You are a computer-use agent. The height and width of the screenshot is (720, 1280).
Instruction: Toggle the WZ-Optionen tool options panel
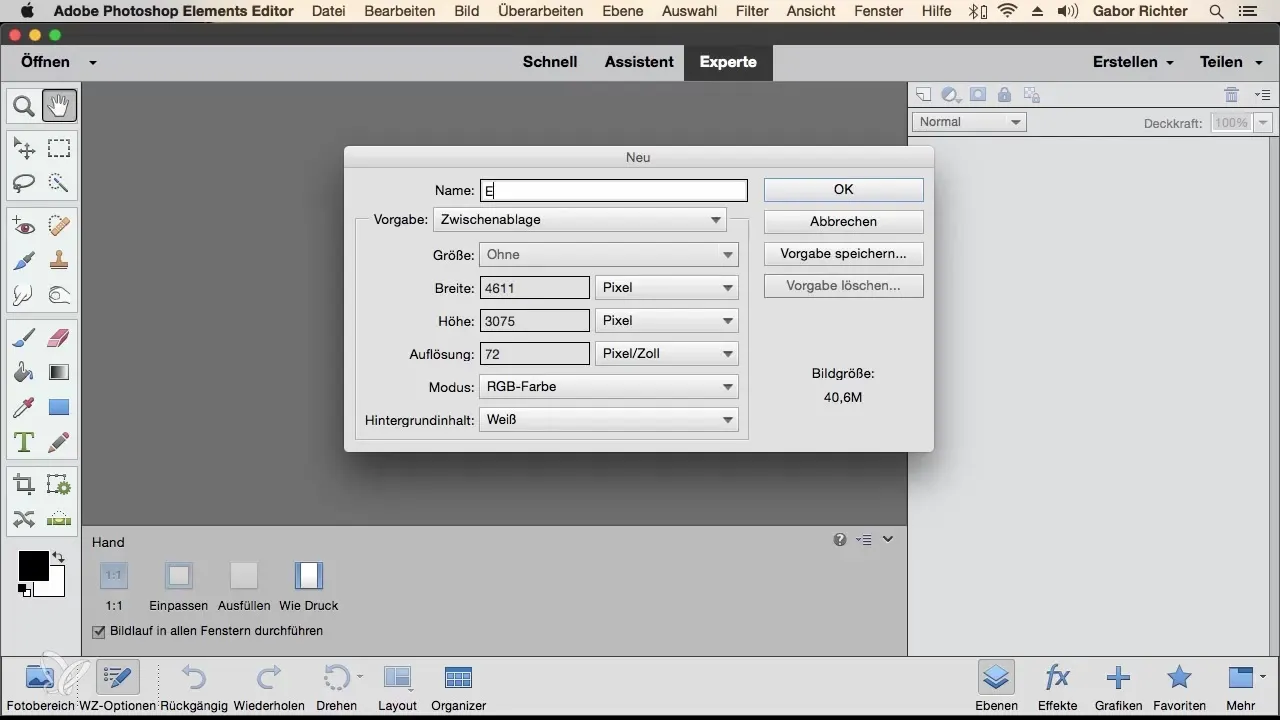tap(117, 686)
